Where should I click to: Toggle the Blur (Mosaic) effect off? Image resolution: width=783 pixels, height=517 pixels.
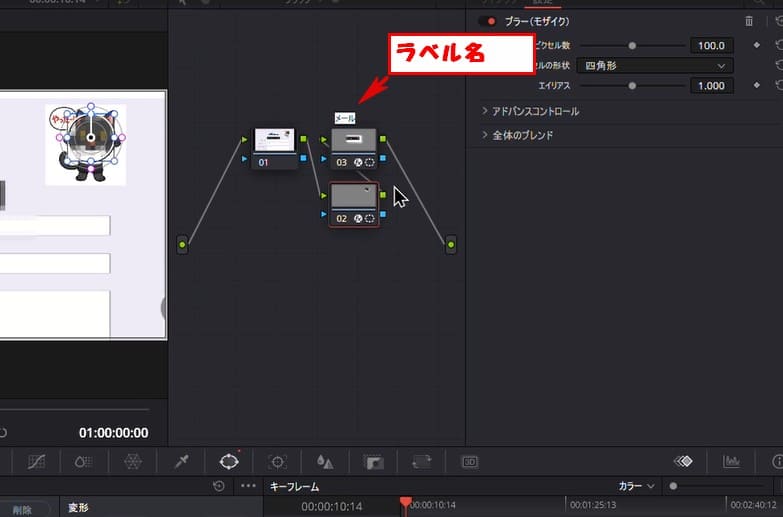(x=489, y=21)
